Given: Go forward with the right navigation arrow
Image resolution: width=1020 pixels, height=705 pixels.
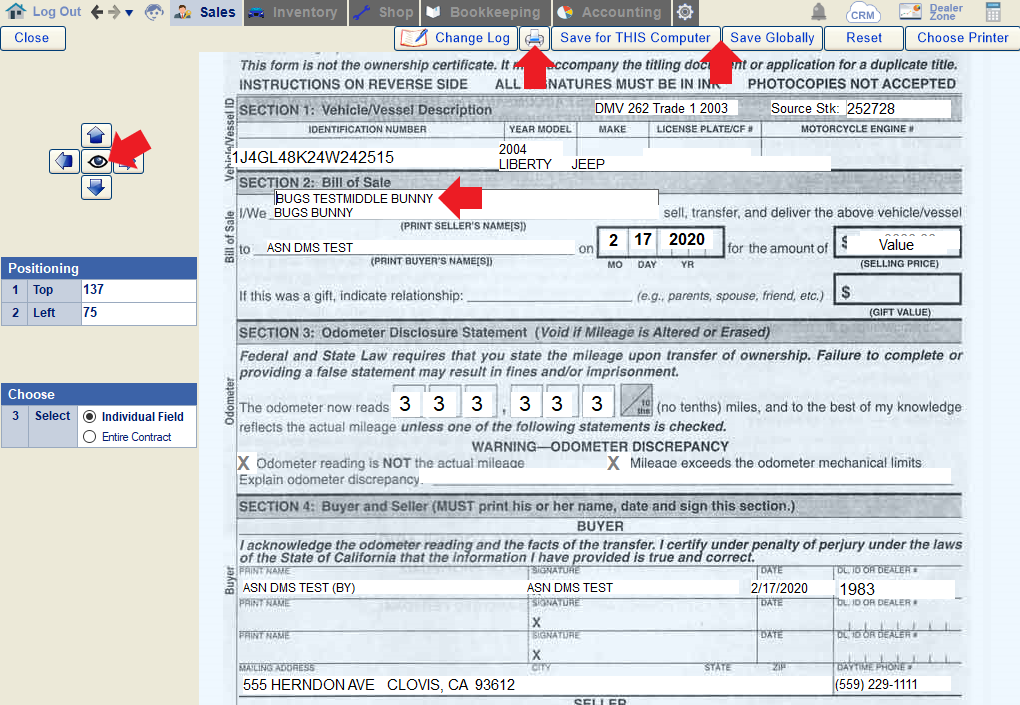Looking at the screenshot, I should coord(114,12).
